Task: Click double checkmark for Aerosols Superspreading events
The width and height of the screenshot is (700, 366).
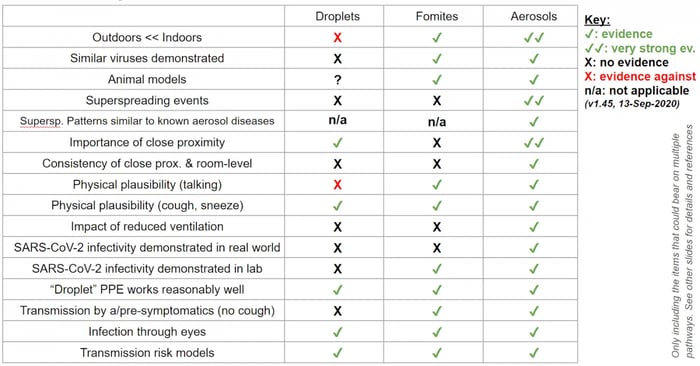Action: coord(534,101)
